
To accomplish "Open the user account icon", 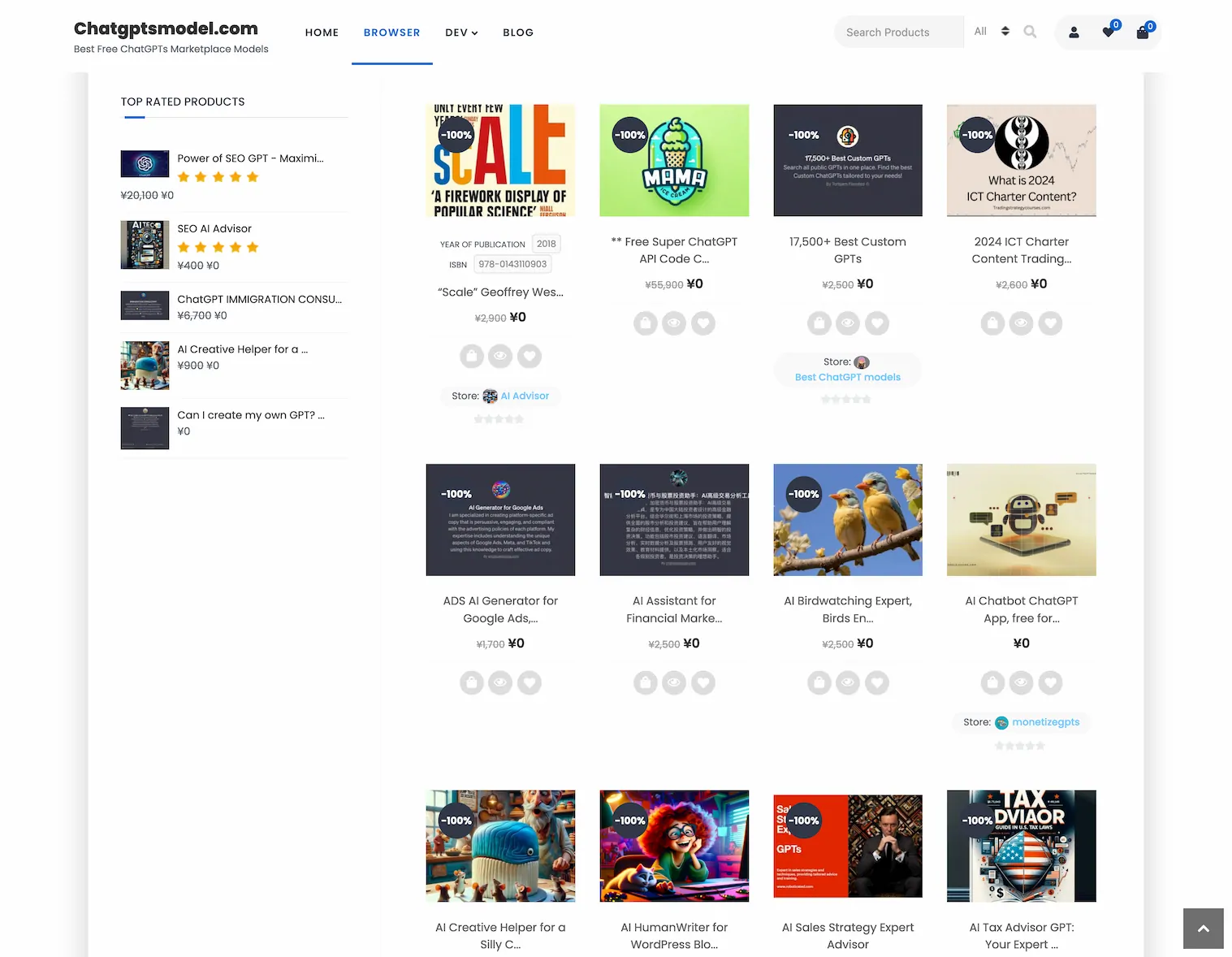I will coord(1074,32).
